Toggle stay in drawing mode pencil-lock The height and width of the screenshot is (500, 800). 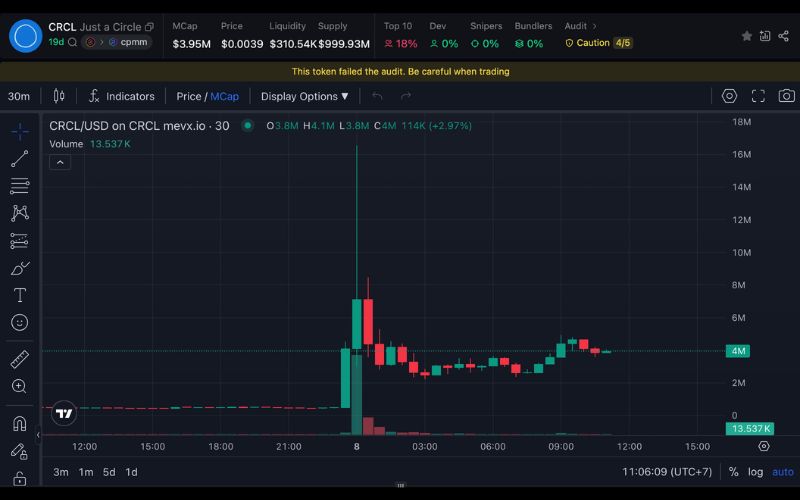pyautogui.click(x=19, y=451)
